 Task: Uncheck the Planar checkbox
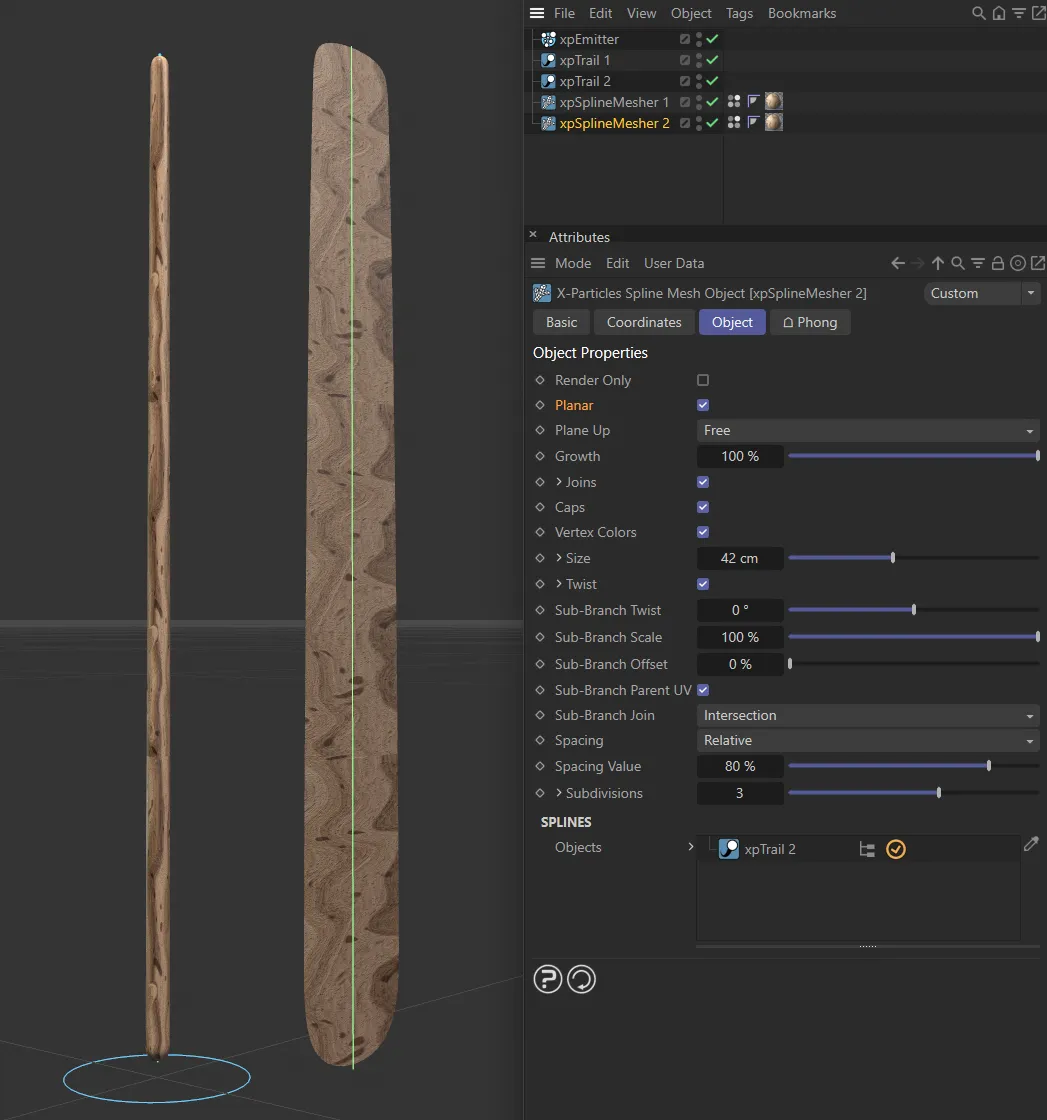[703, 405]
